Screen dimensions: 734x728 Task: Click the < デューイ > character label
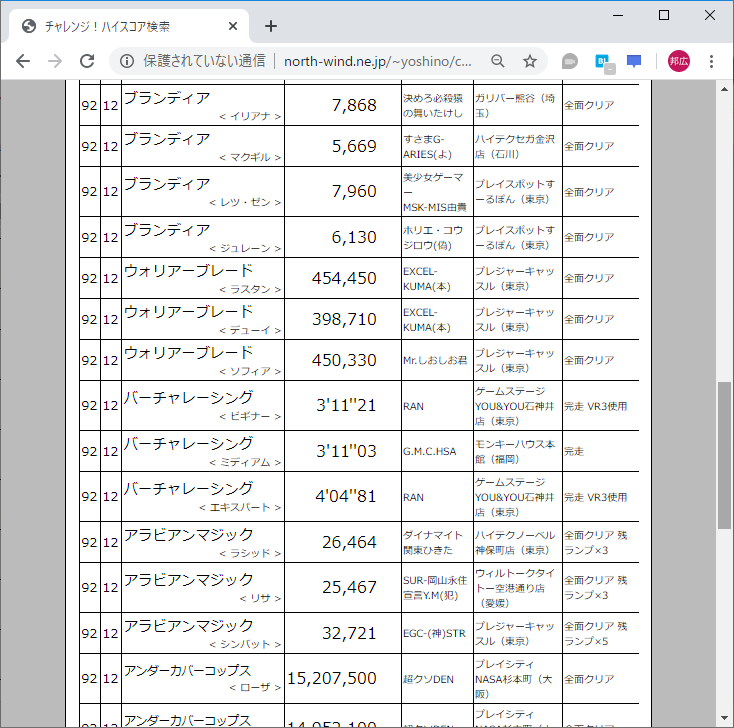click(250, 330)
